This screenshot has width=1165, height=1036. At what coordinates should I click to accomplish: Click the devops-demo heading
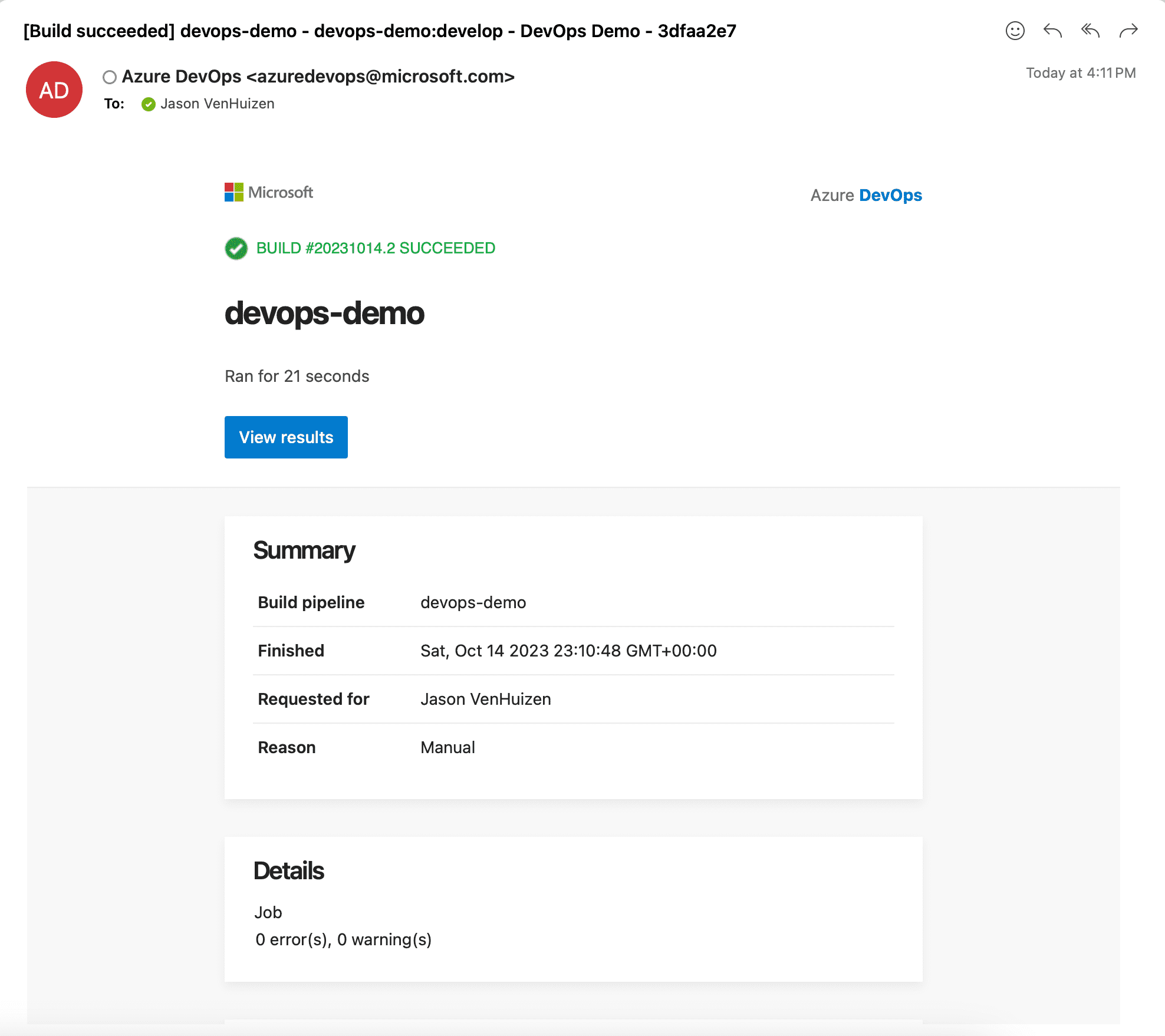(324, 313)
